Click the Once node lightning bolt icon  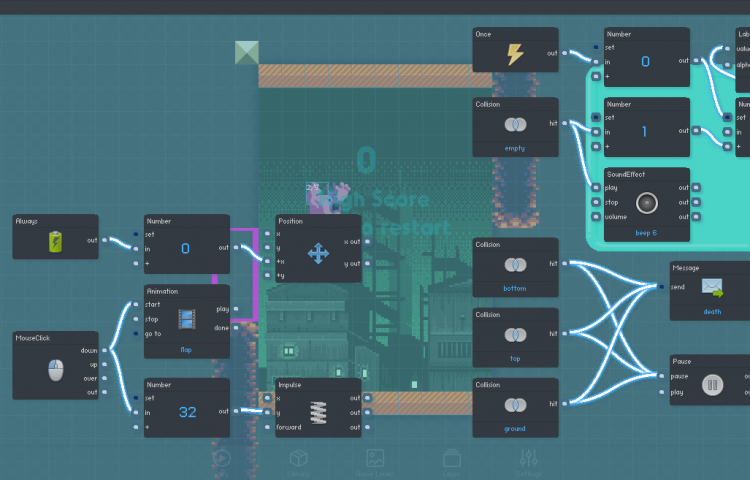click(x=515, y=54)
